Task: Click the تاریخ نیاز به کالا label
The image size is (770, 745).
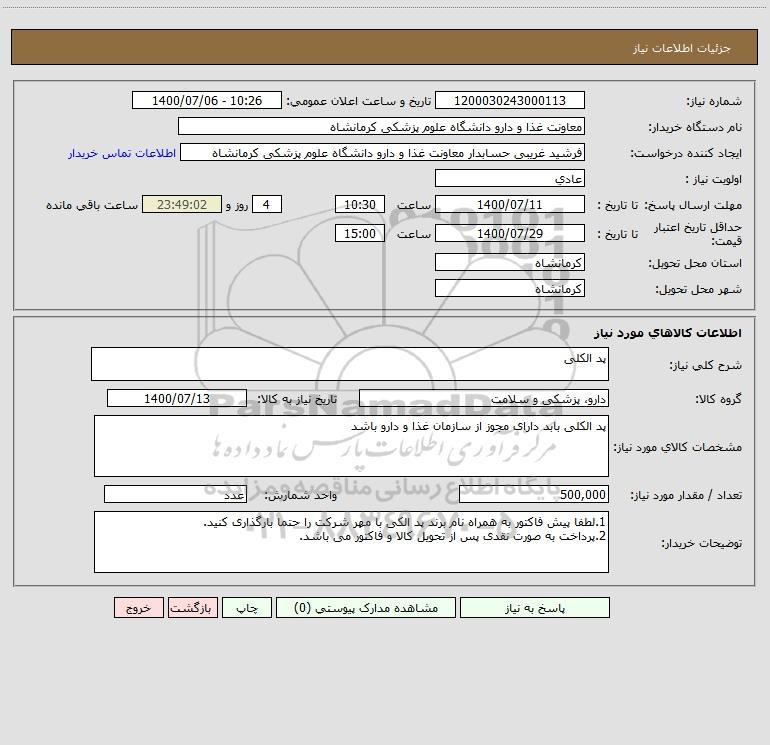Action: [298, 399]
